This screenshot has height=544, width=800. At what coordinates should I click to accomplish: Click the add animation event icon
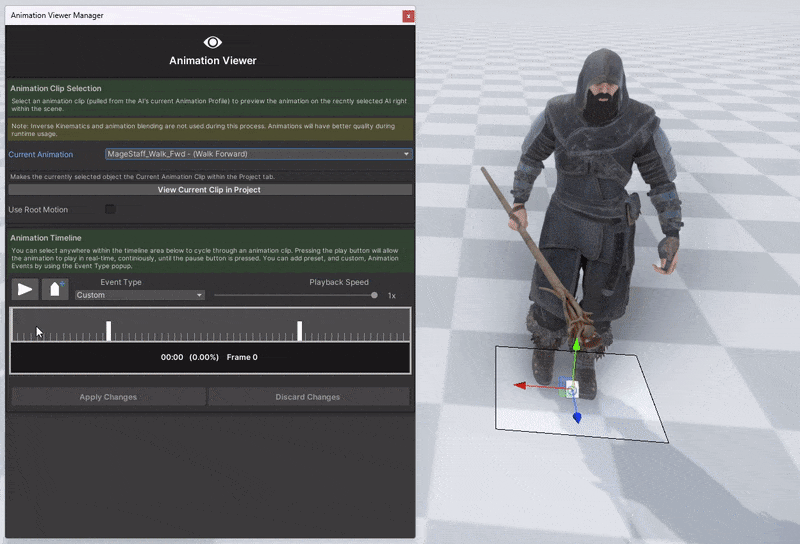[55, 290]
